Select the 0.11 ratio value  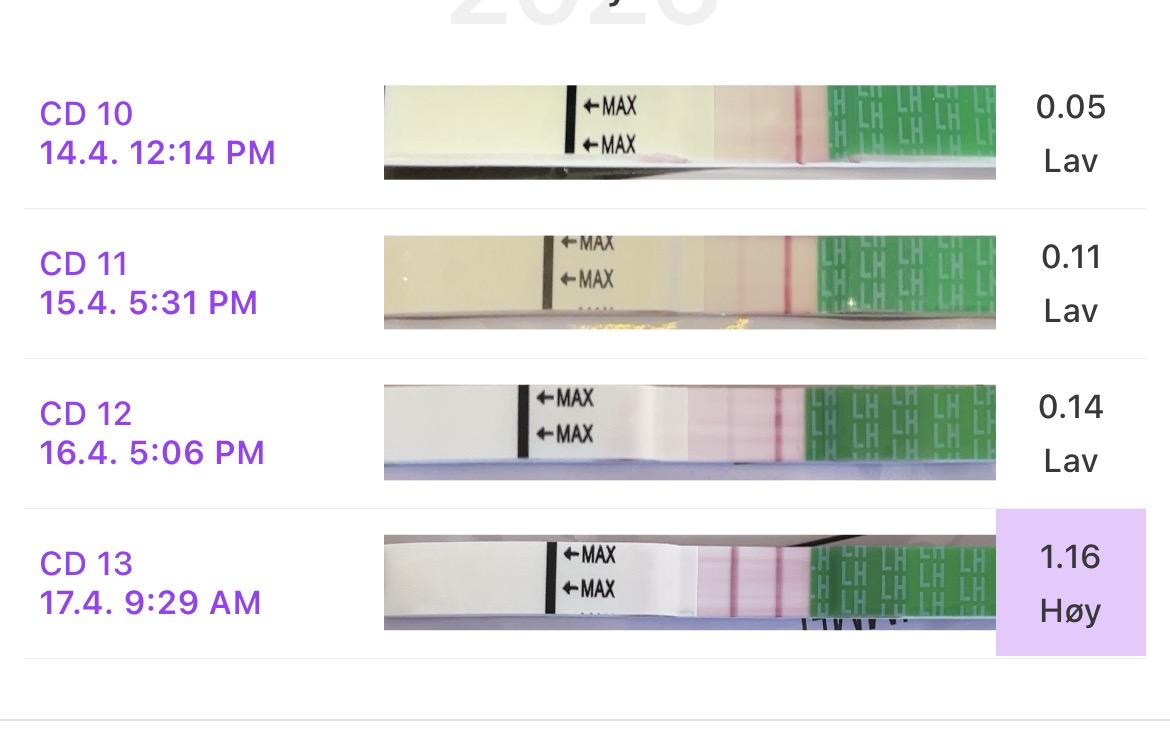coord(1070,258)
